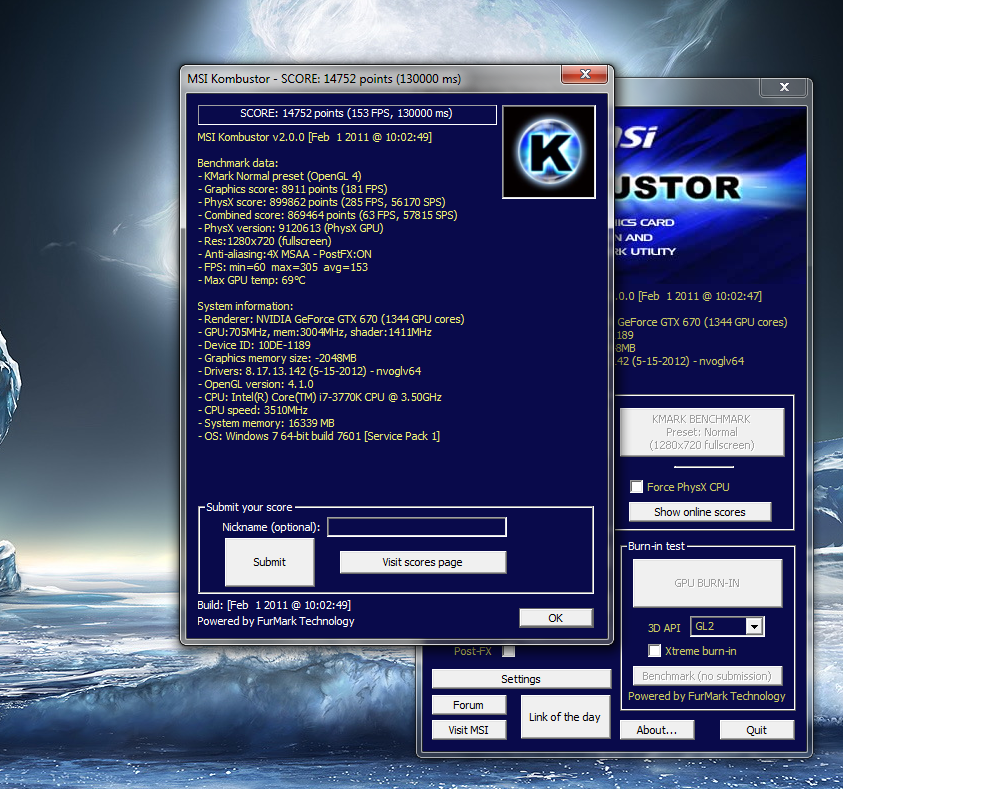The width and height of the screenshot is (1008, 789).
Task: Click the Visit MSI button
Action: (x=468, y=730)
